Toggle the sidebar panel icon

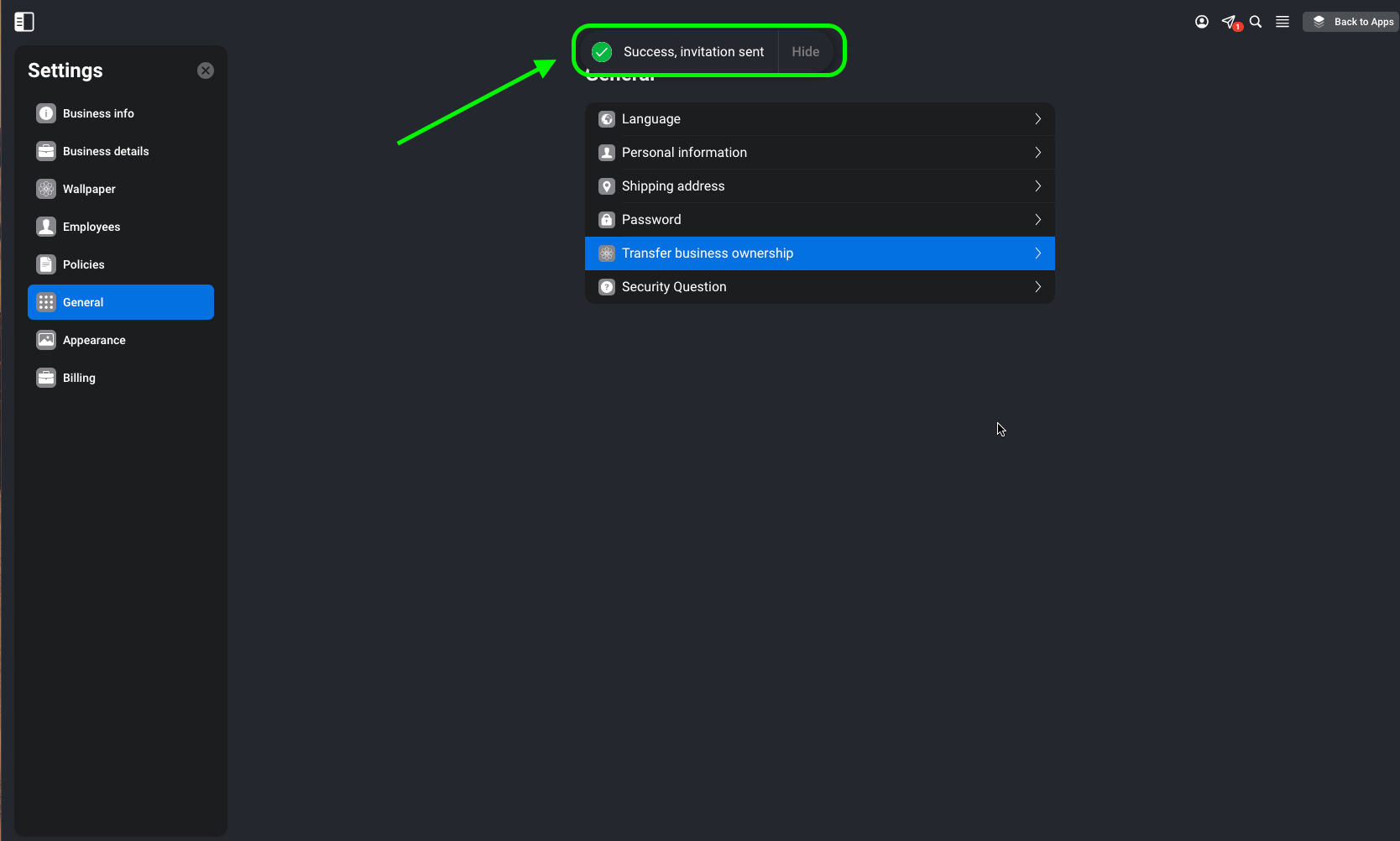tap(24, 22)
